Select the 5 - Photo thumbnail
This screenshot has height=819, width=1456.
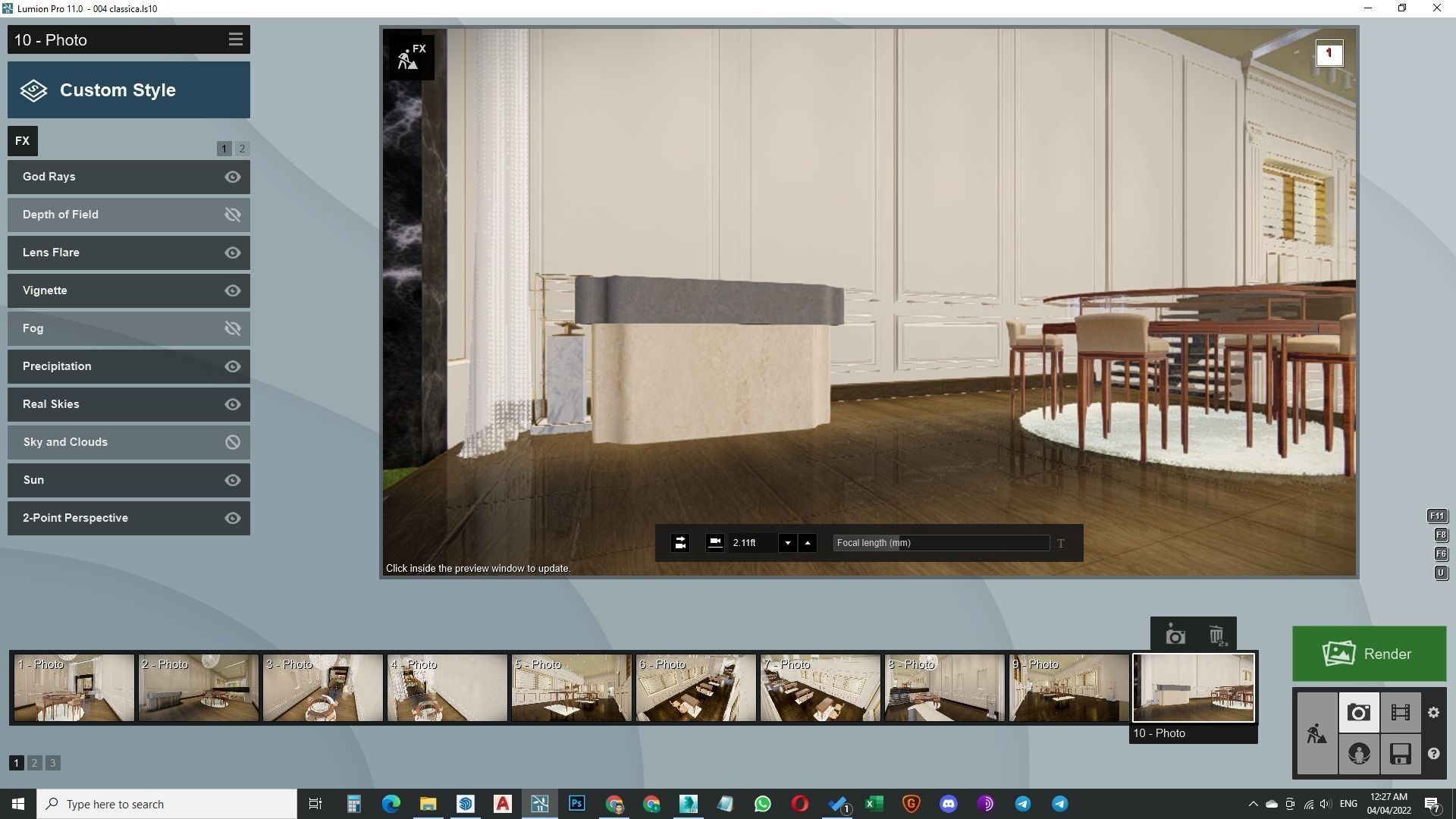point(571,688)
